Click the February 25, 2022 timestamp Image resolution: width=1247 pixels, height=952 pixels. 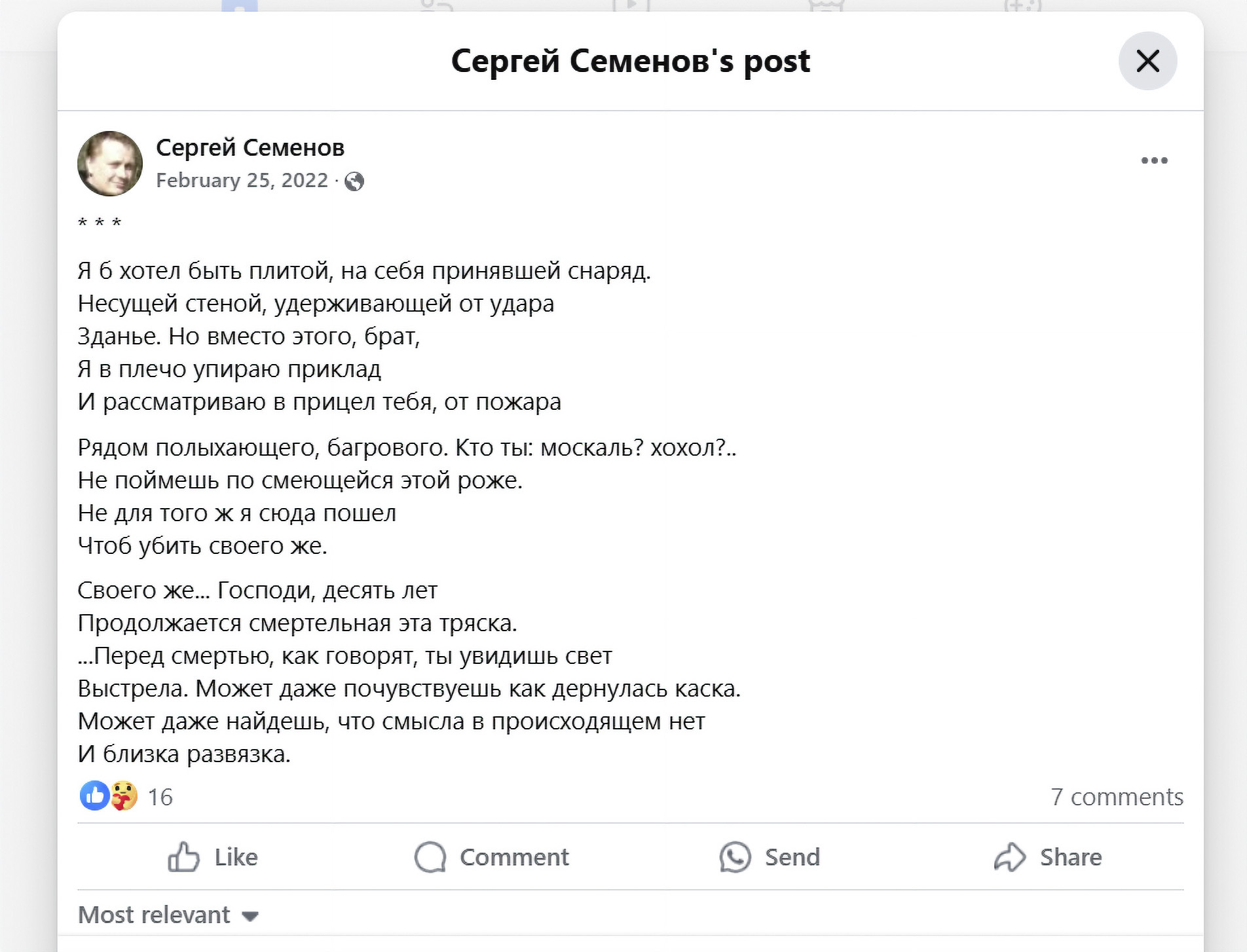[242, 180]
